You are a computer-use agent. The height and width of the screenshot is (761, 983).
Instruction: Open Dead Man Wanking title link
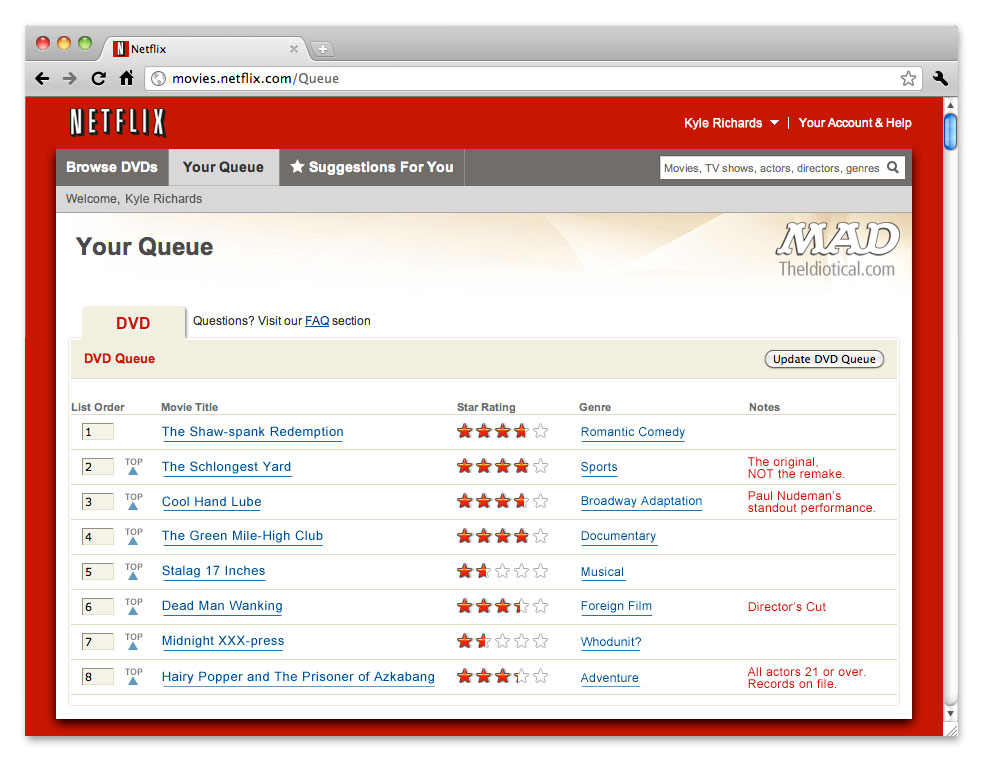point(222,606)
